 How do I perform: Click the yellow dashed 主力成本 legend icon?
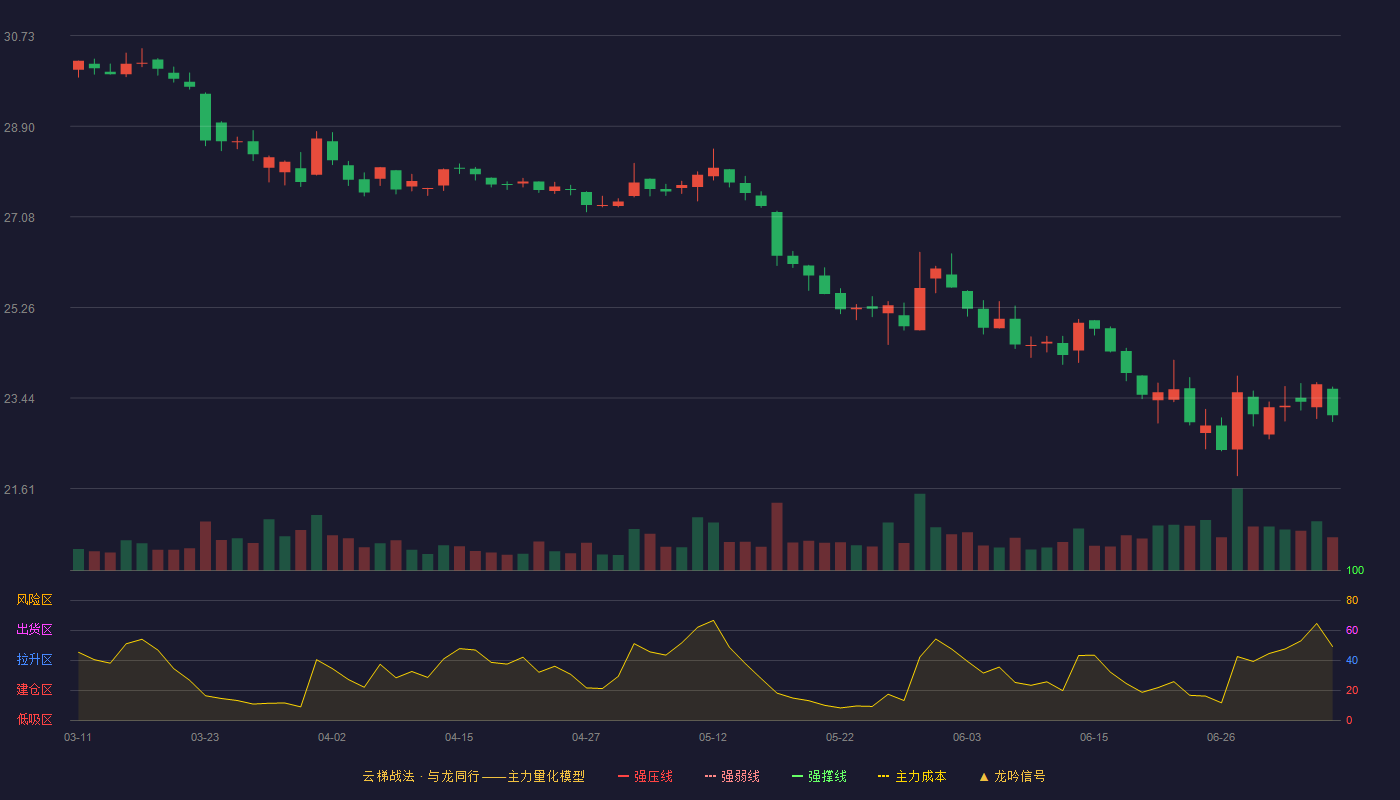884,776
